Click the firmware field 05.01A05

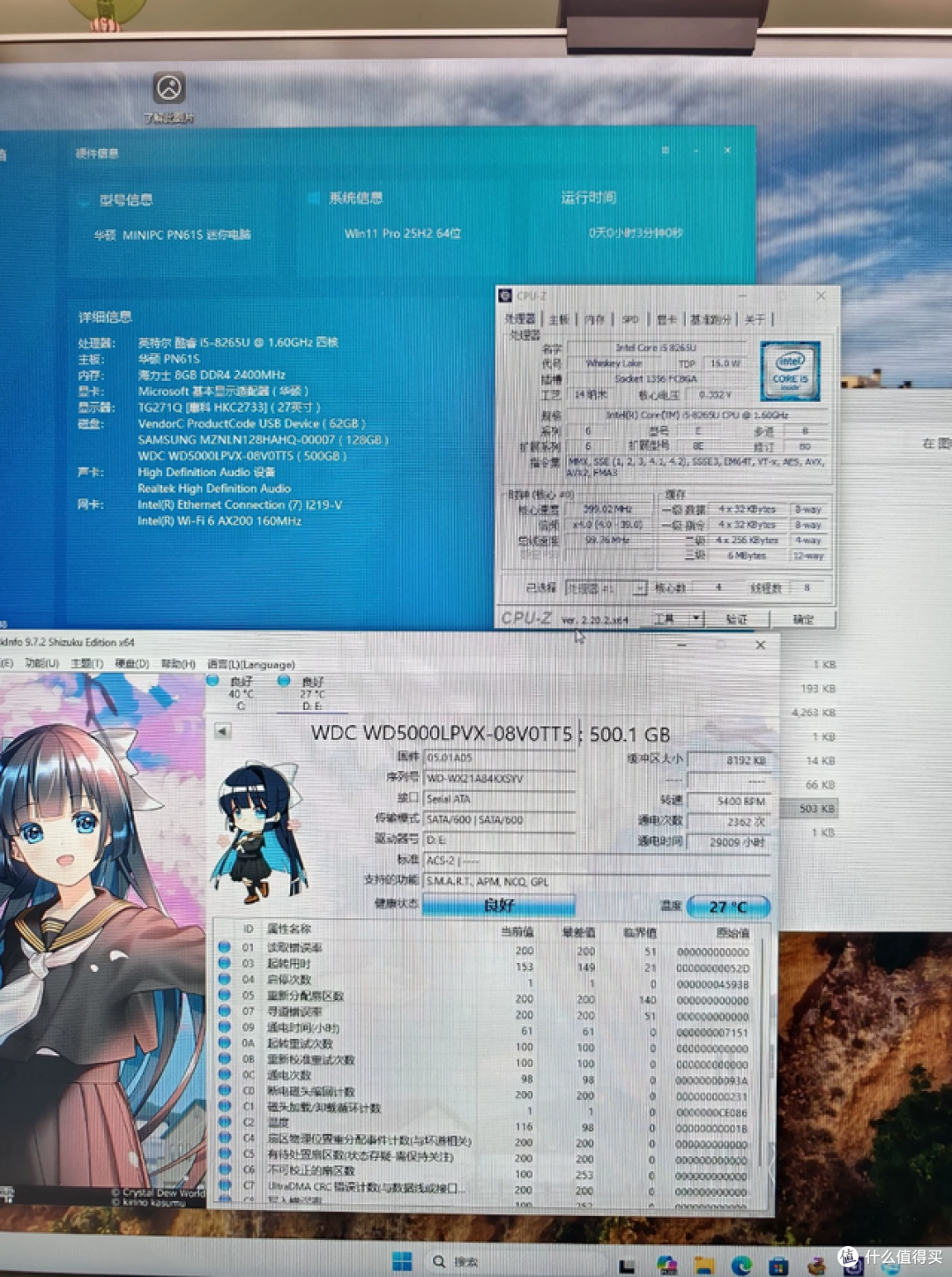500,757
